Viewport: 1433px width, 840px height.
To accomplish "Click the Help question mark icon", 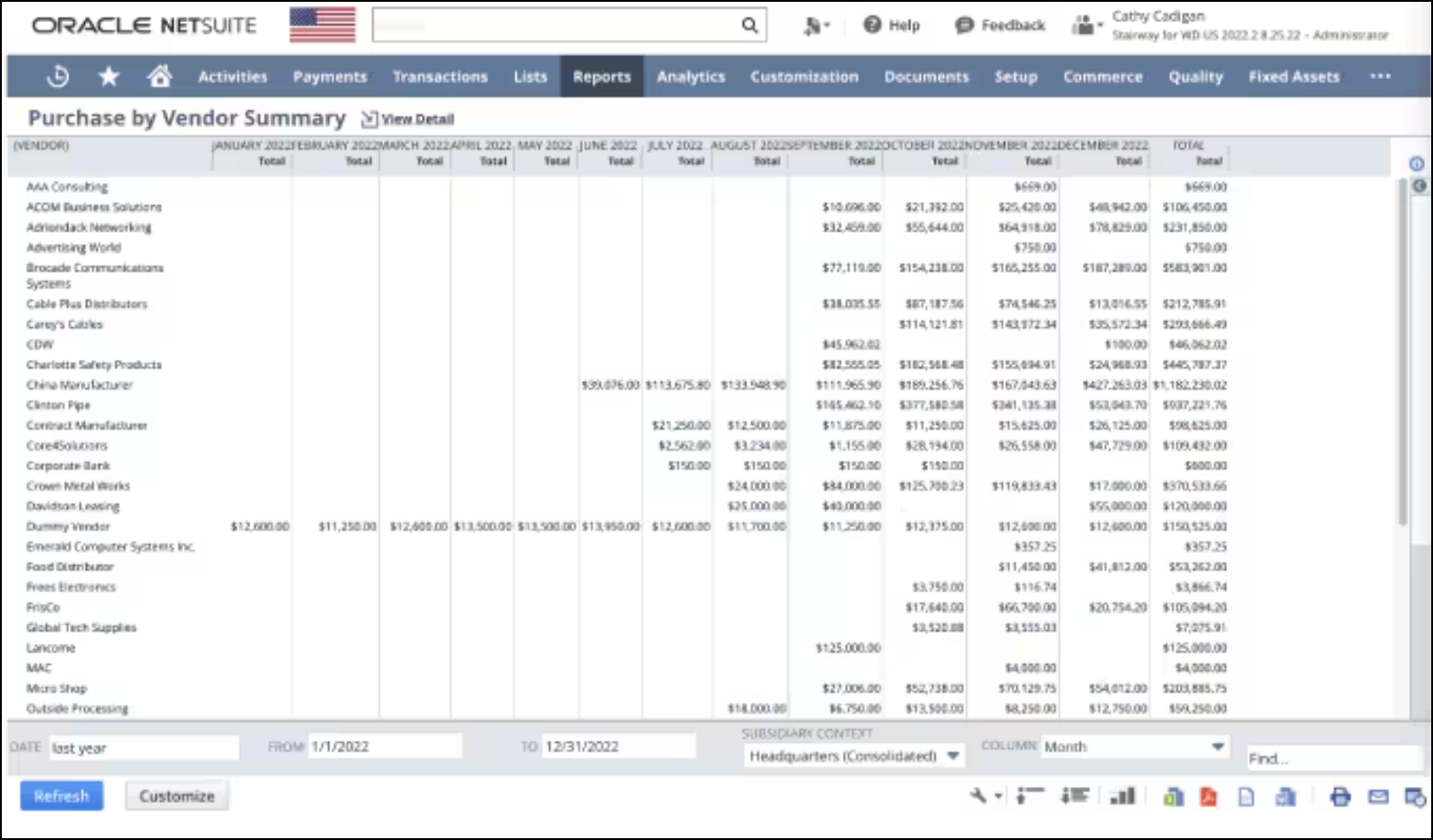I will click(872, 25).
